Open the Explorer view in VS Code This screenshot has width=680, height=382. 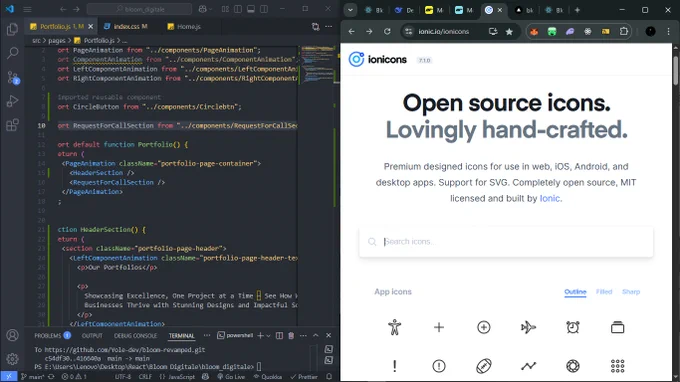(12, 29)
